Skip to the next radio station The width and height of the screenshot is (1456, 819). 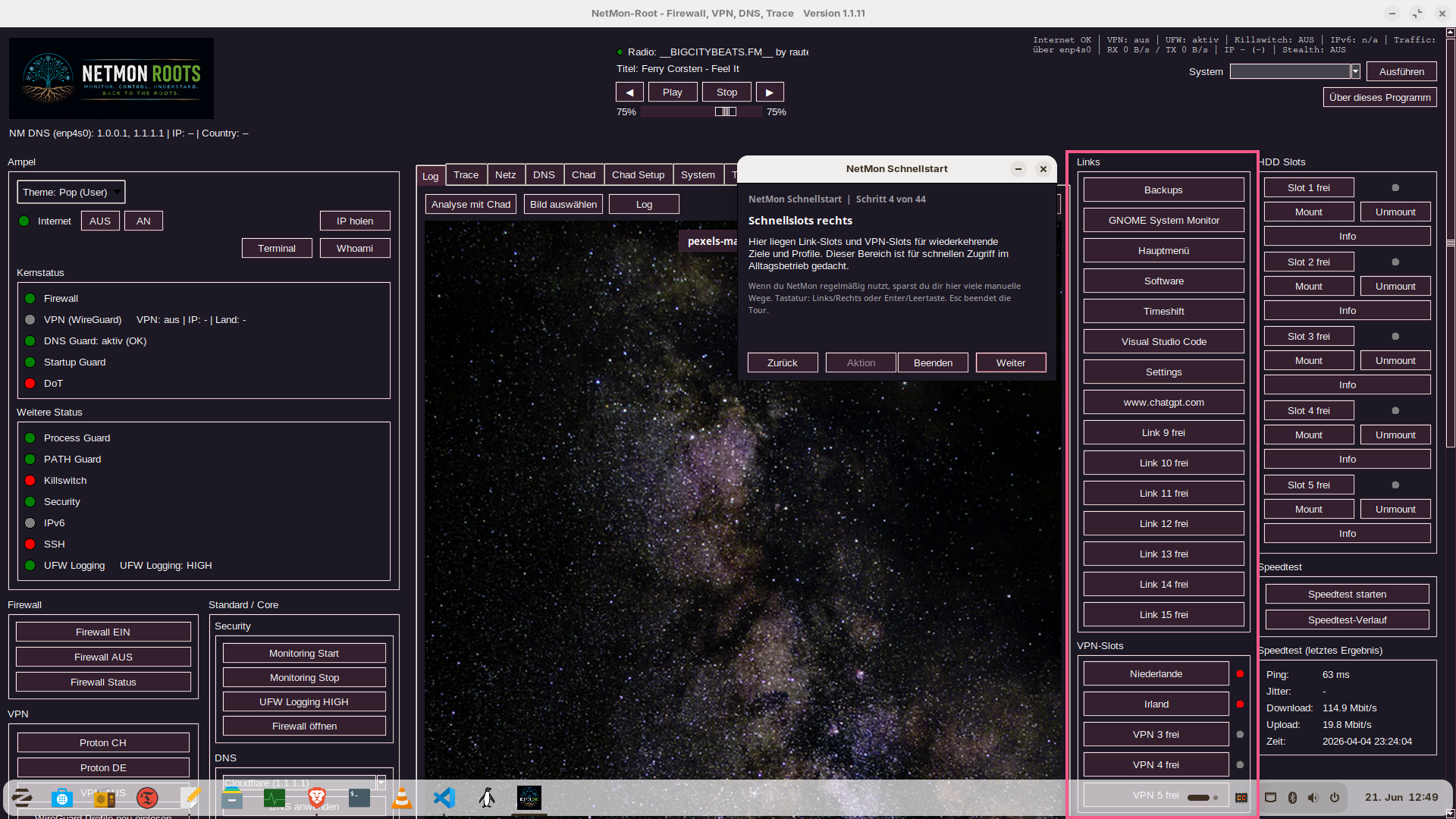point(770,93)
